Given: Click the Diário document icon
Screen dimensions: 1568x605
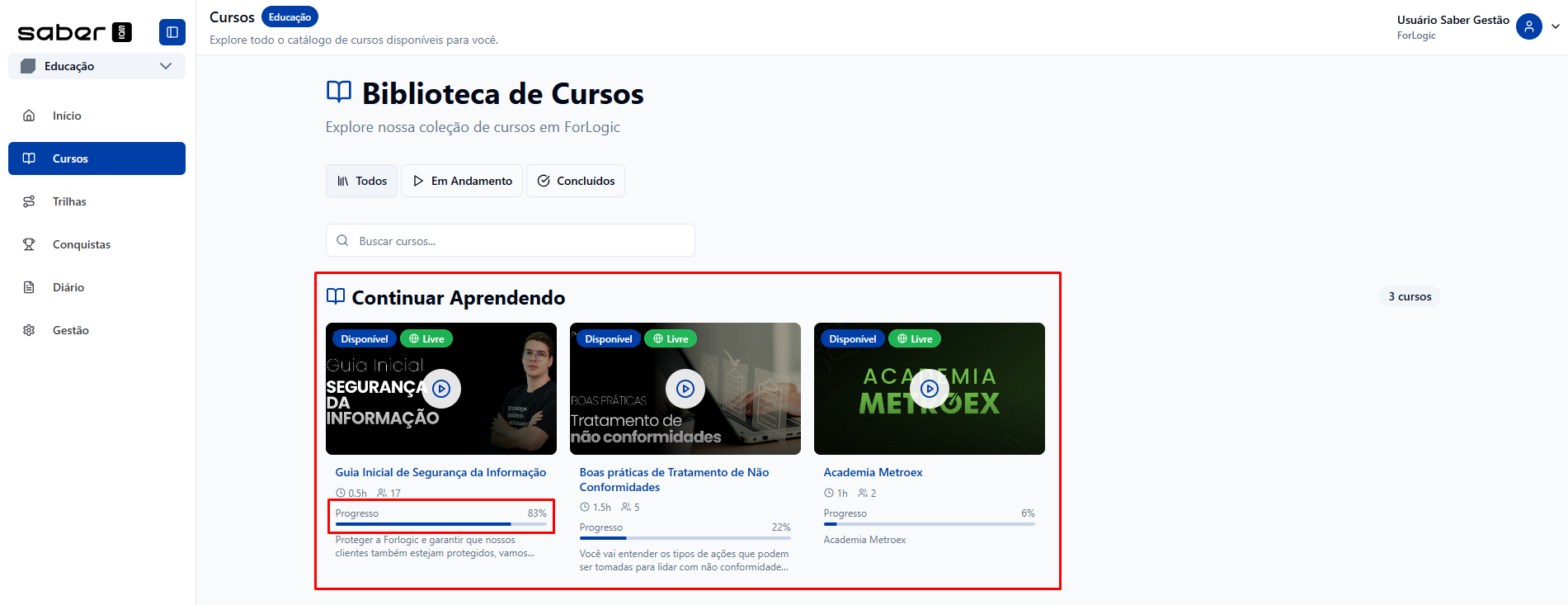Looking at the screenshot, I should point(29,287).
